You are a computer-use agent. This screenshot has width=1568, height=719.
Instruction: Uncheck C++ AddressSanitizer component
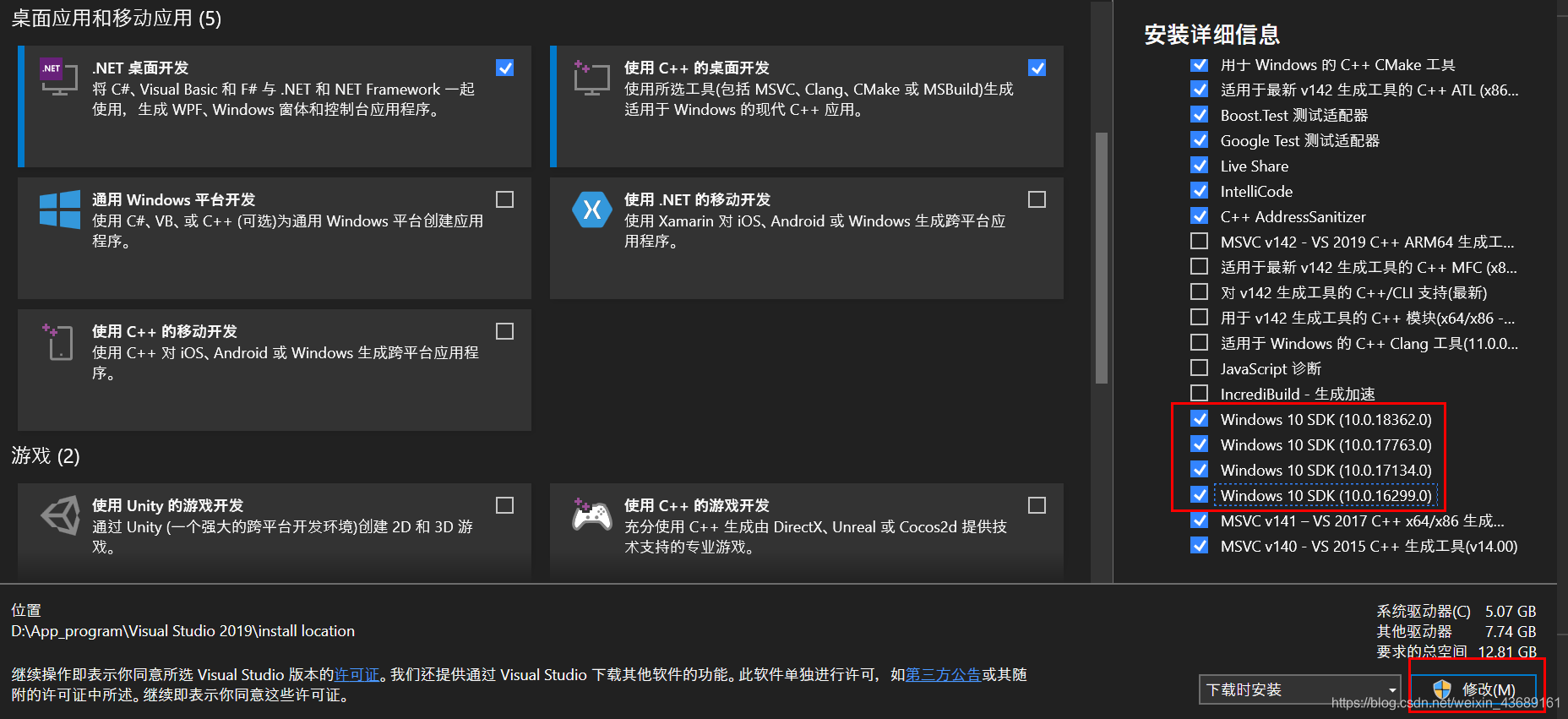1199,216
